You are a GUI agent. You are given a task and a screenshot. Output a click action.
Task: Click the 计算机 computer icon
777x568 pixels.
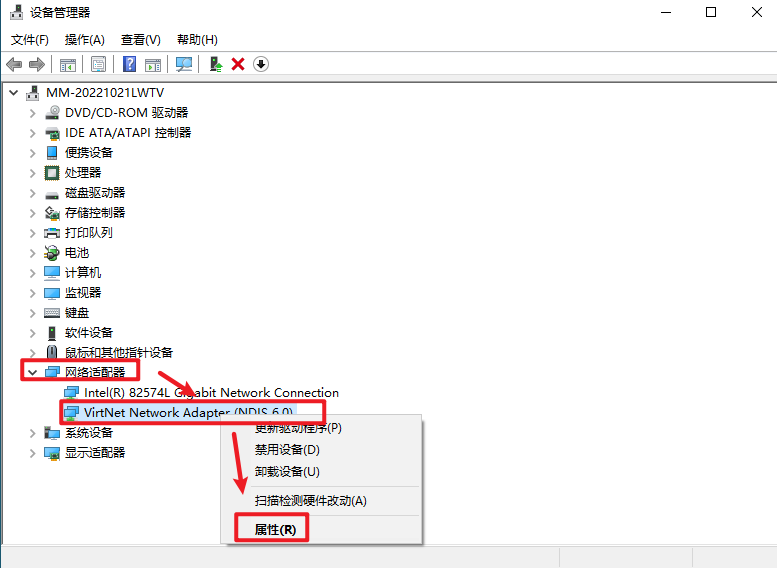[x=52, y=273]
